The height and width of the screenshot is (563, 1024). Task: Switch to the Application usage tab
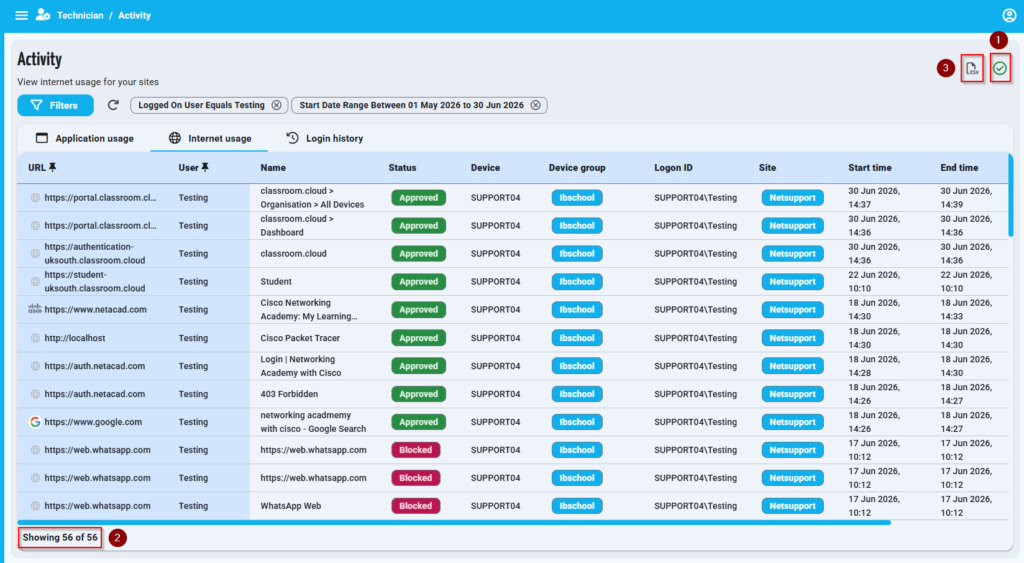[x=85, y=138]
